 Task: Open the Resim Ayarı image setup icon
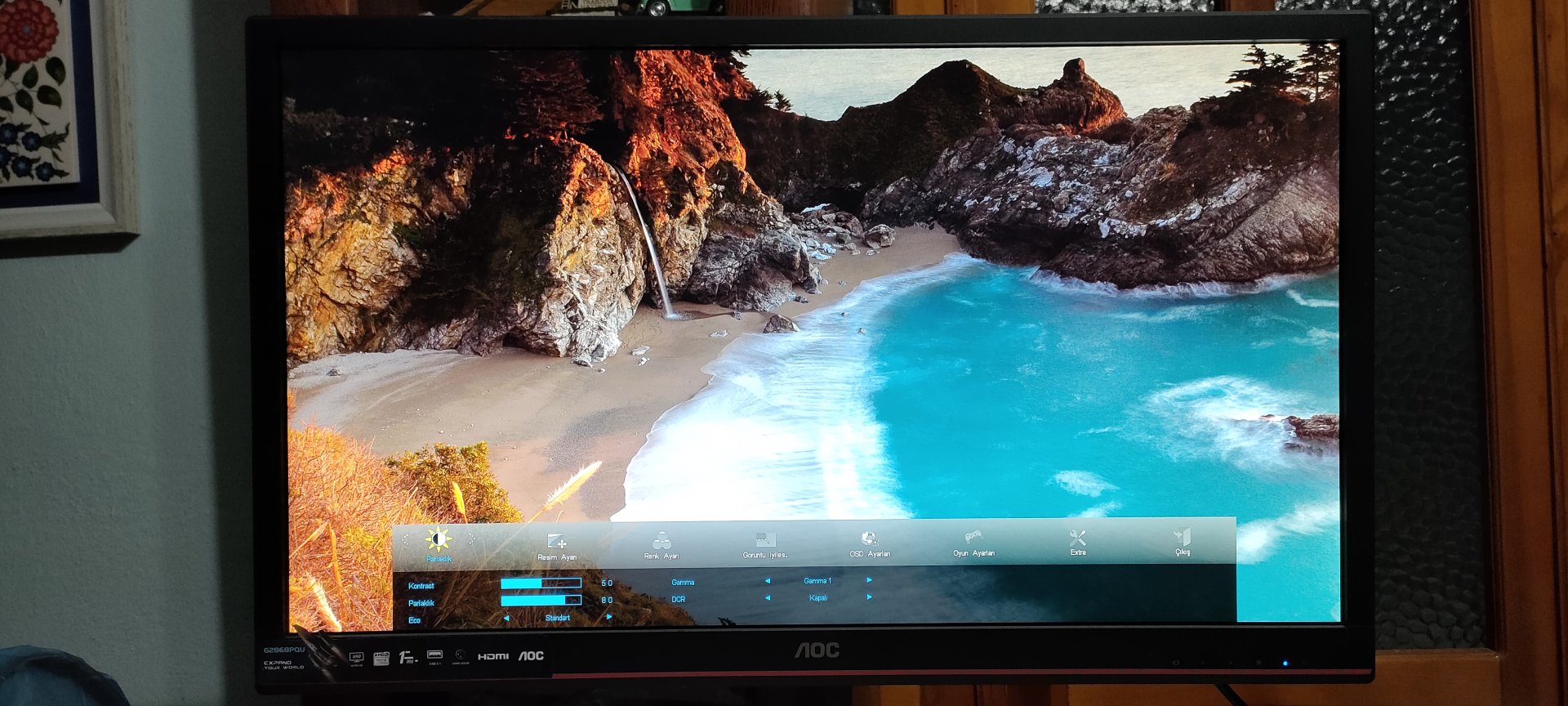[557, 541]
